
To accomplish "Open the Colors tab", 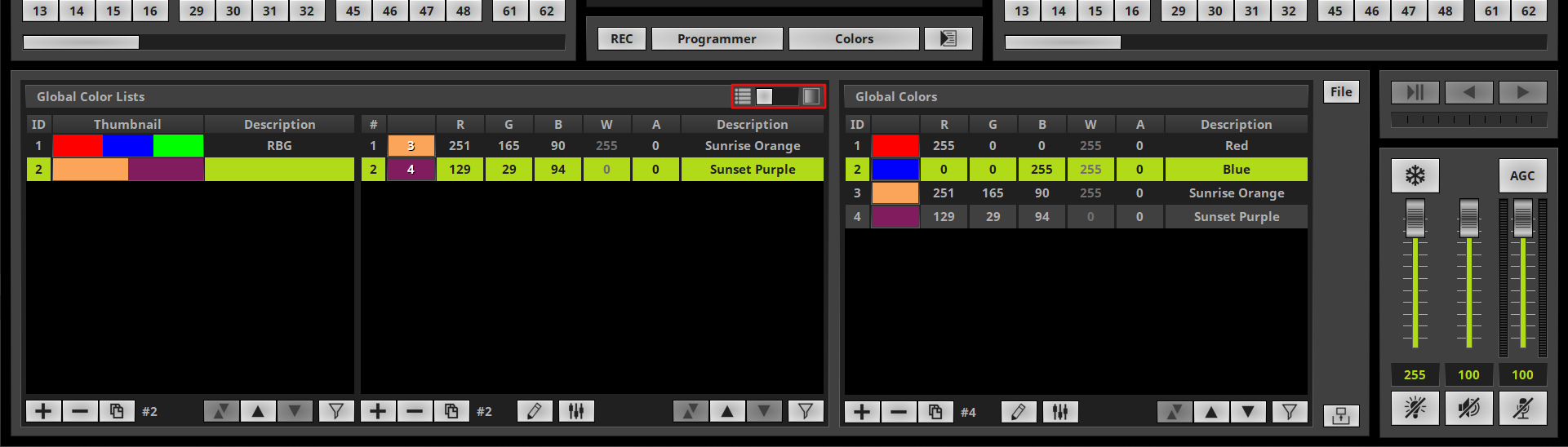I will [854, 38].
